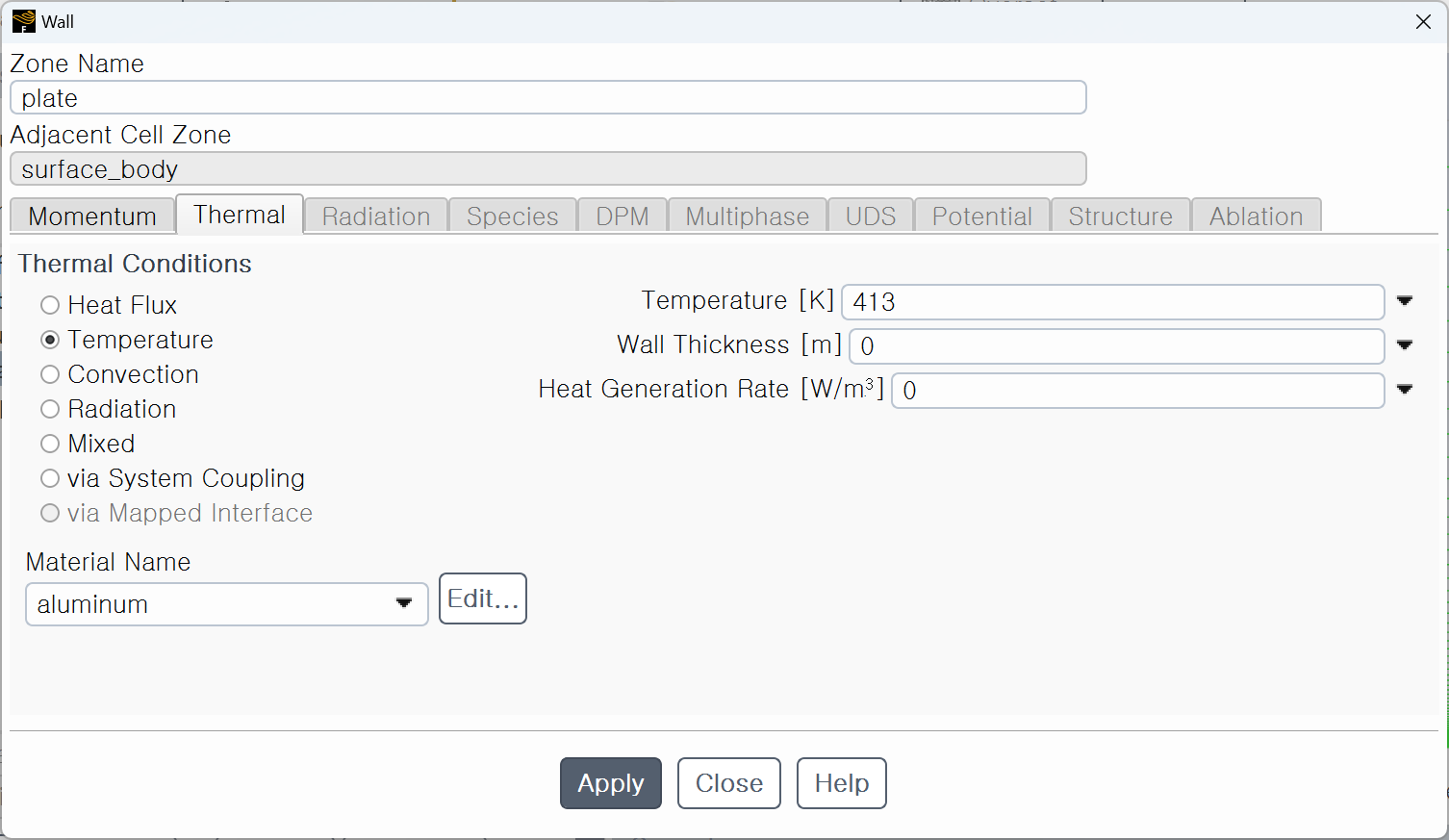This screenshot has width=1449, height=840.
Task: Open Help for the Wall dialog
Action: click(842, 783)
